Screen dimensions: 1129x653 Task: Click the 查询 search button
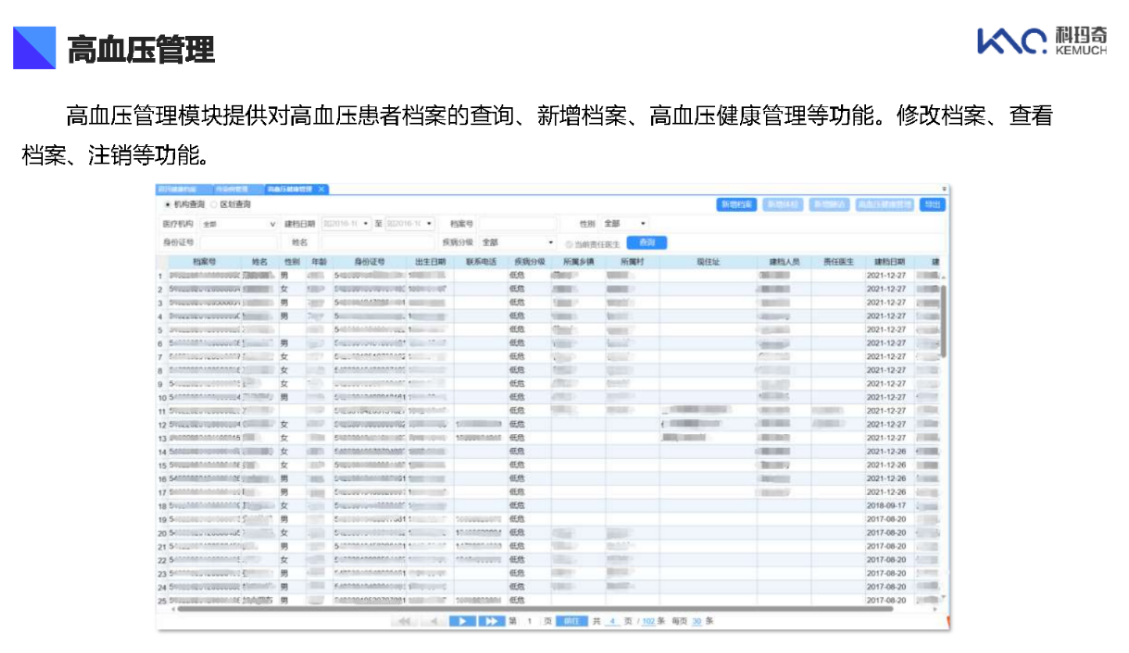tap(647, 242)
